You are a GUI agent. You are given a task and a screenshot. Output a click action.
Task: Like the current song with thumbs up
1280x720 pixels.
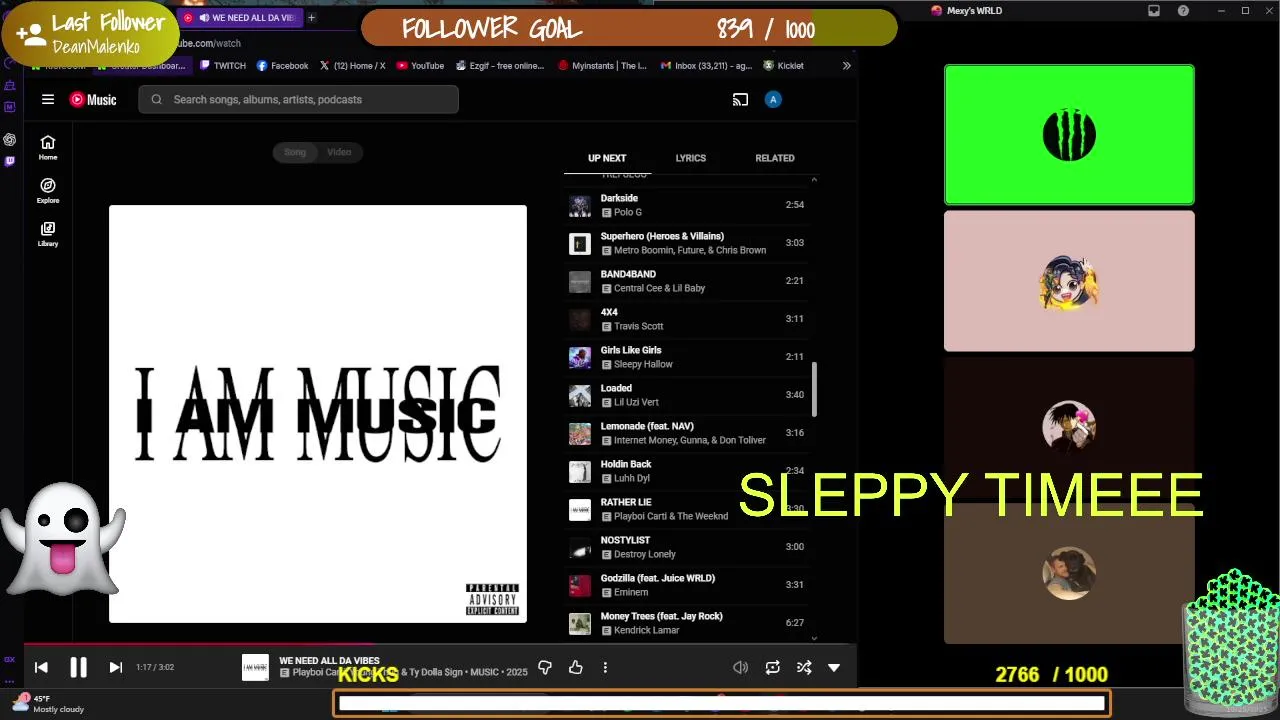(576, 667)
